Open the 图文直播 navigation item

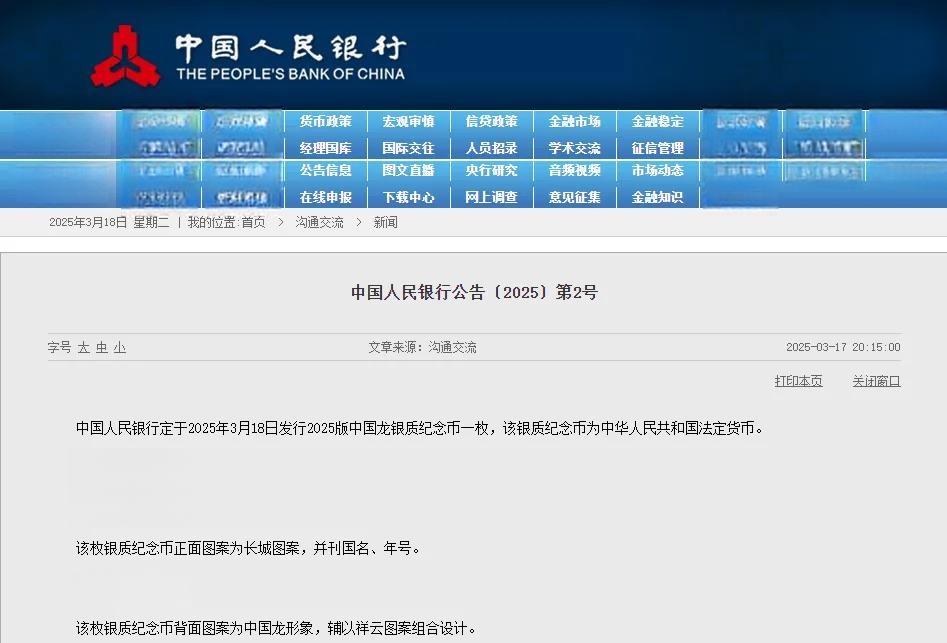pos(409,170)
